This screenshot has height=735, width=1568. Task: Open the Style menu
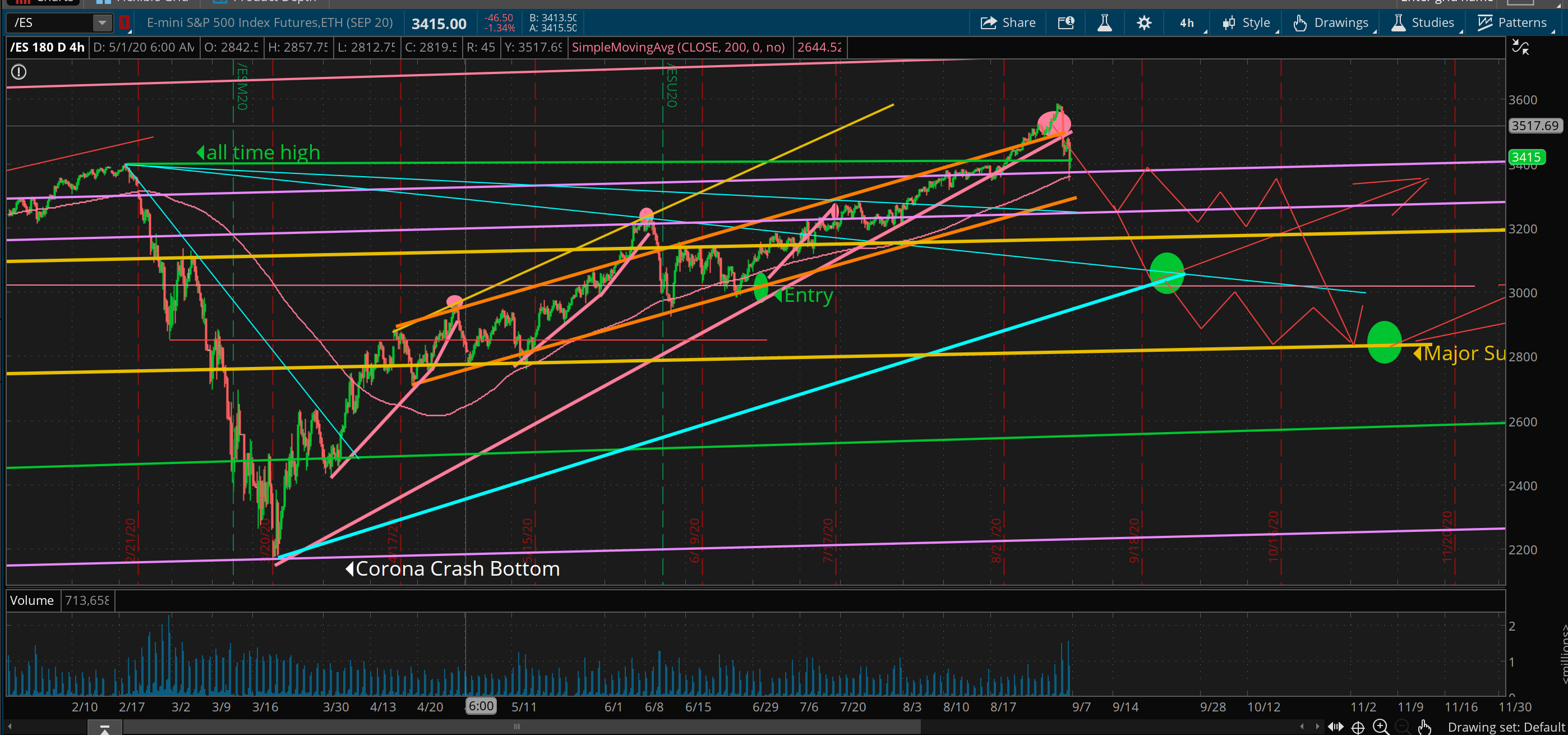(x=1247, y=22)
